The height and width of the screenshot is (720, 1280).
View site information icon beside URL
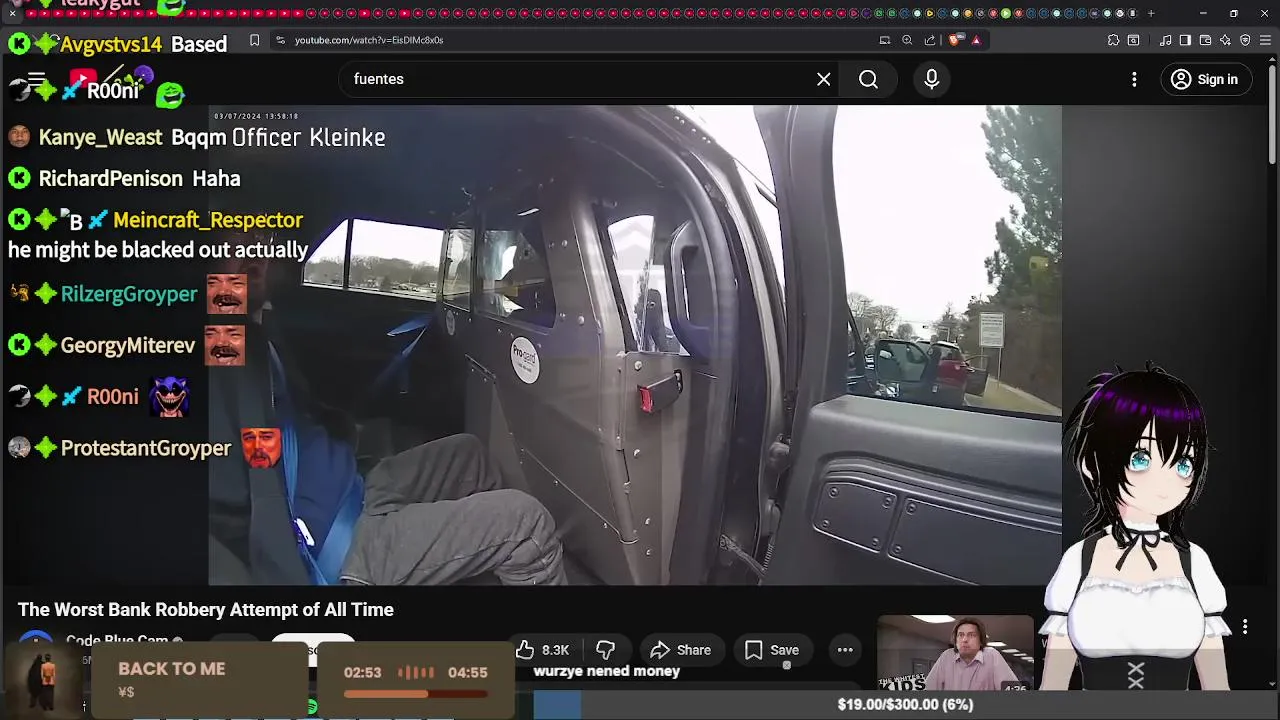point(280,40)
